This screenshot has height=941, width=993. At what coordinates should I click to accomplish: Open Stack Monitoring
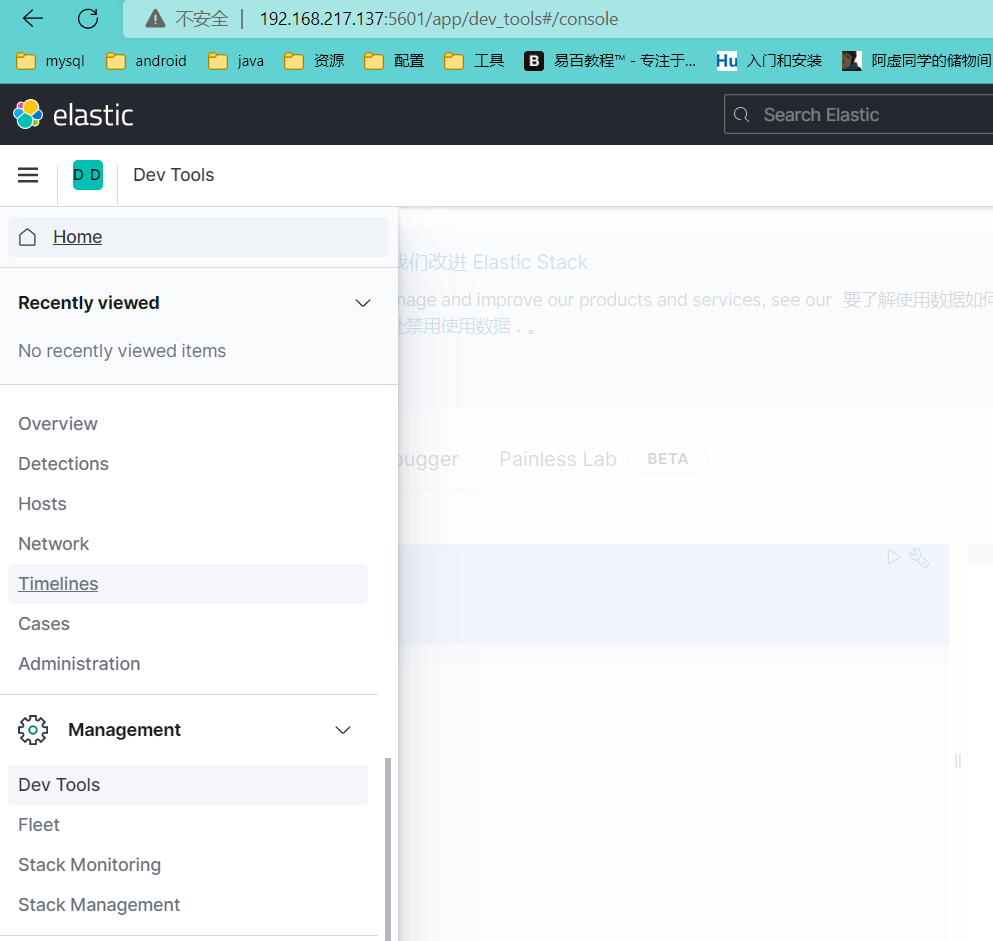pos(89,864)
